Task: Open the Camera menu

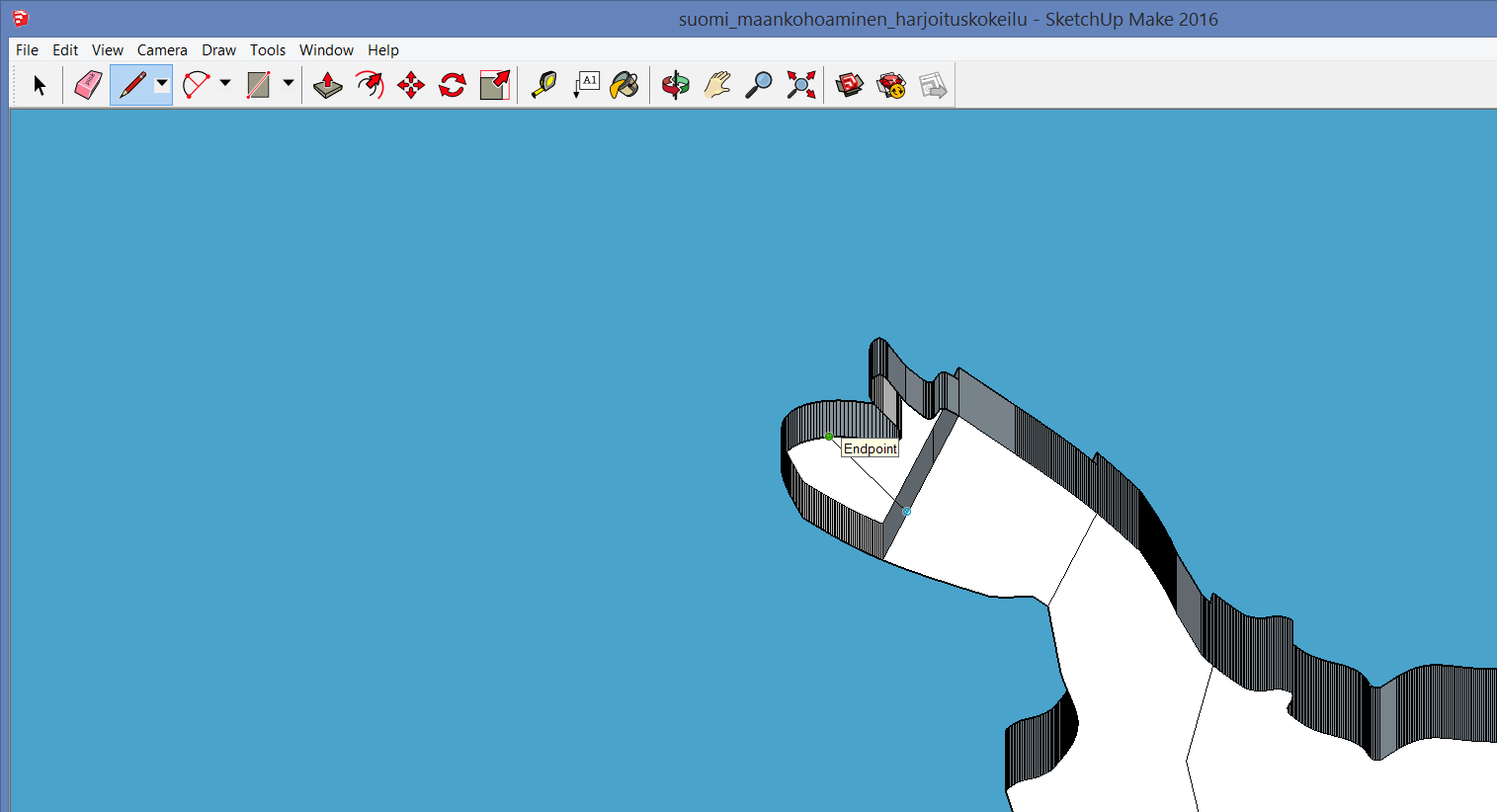Action: pos(162,50)
